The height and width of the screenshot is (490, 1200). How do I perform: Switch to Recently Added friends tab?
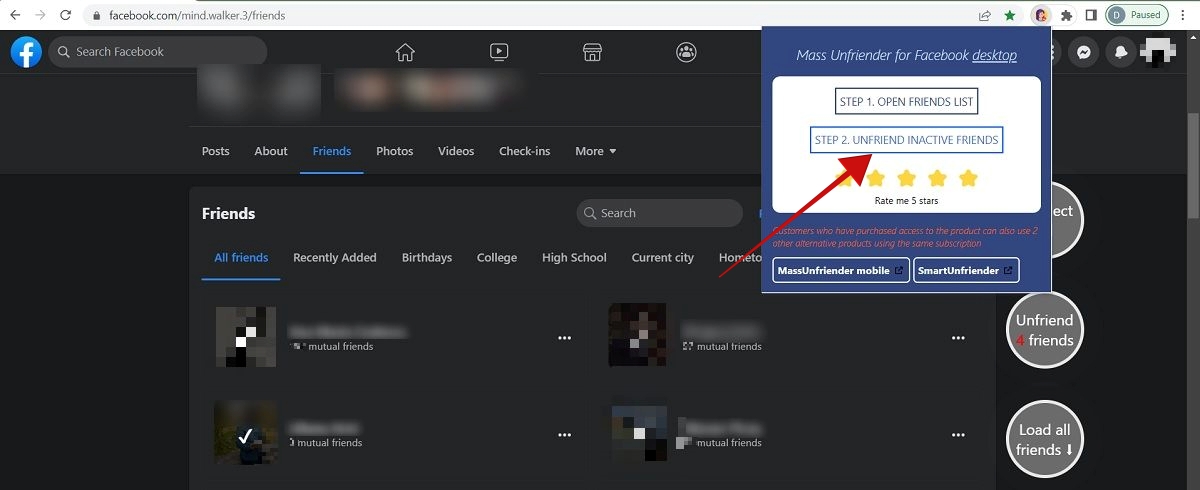[335, 257]
